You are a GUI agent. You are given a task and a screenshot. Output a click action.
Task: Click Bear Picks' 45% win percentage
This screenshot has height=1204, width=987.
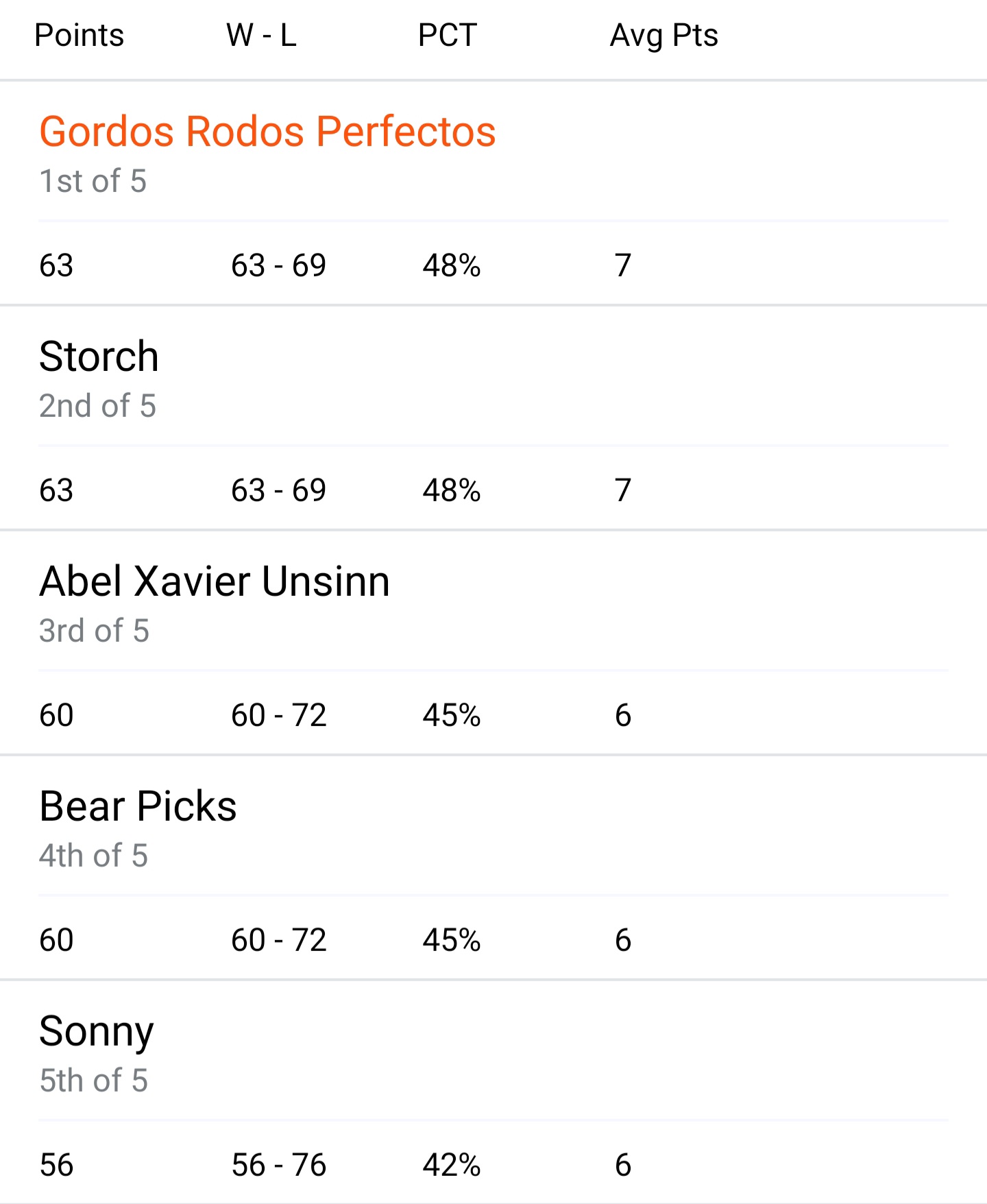[451, 940]
